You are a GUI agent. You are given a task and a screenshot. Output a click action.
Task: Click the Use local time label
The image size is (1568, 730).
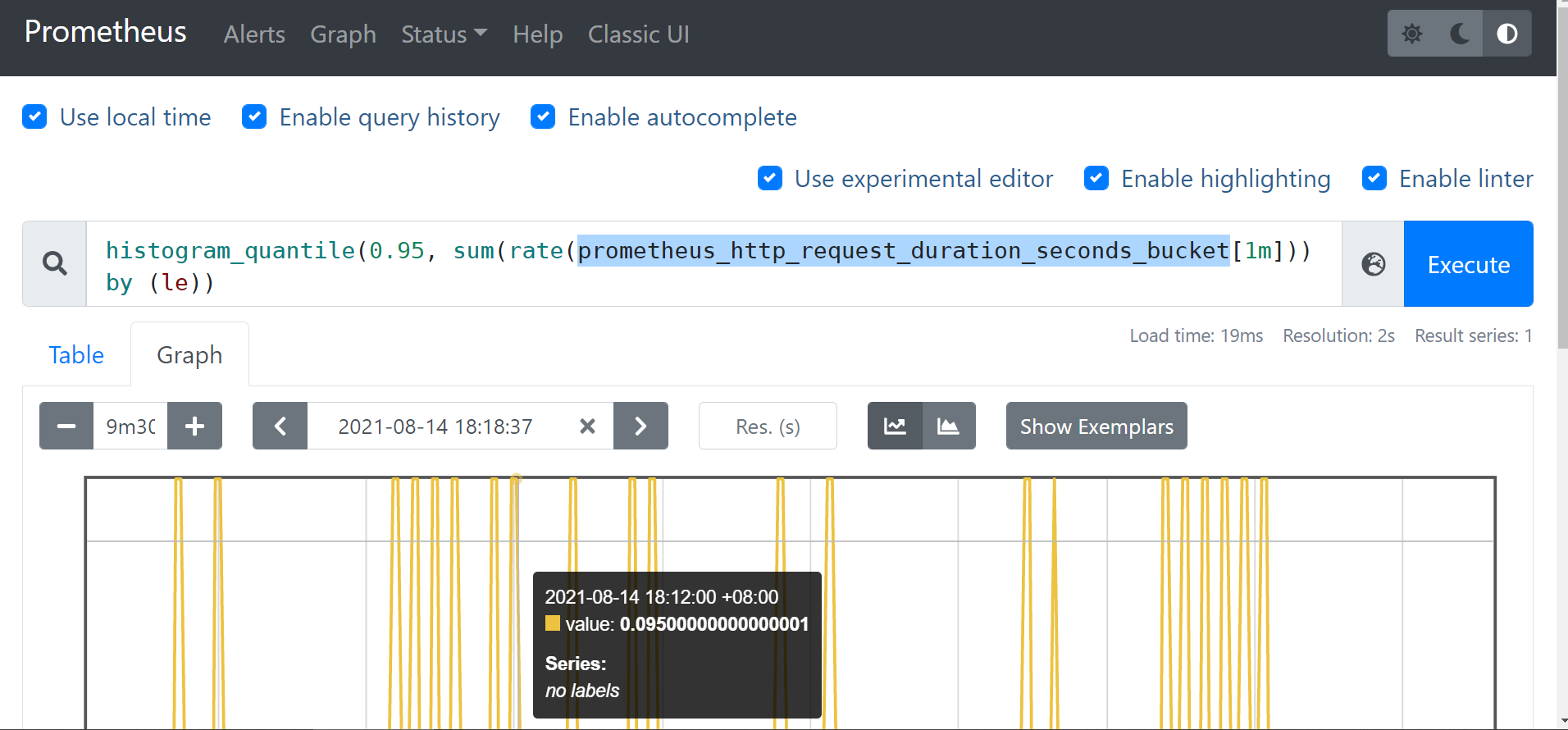[135, 117]
